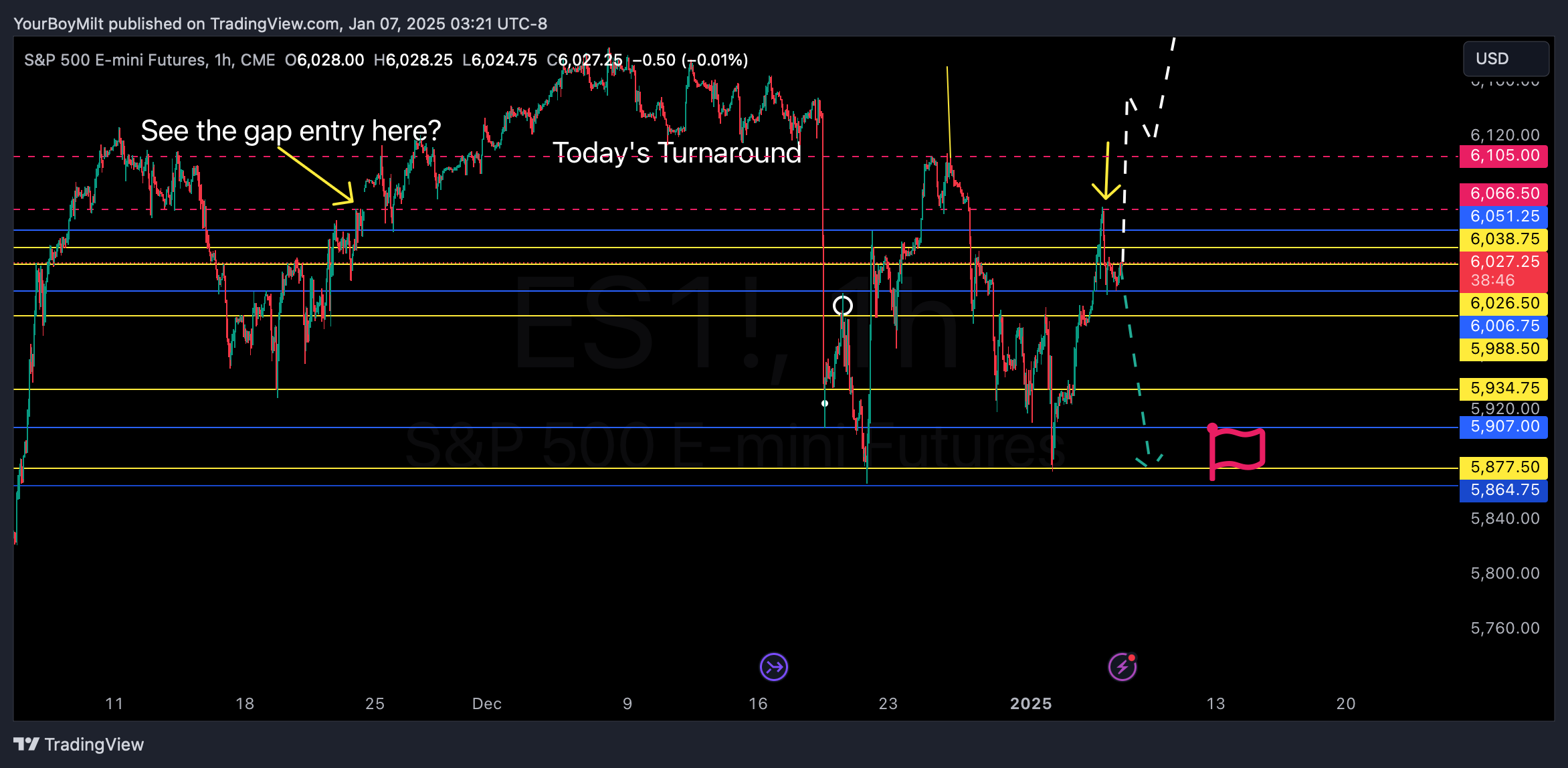Click the 6,105.00 price label

[x=1504, y=156]
